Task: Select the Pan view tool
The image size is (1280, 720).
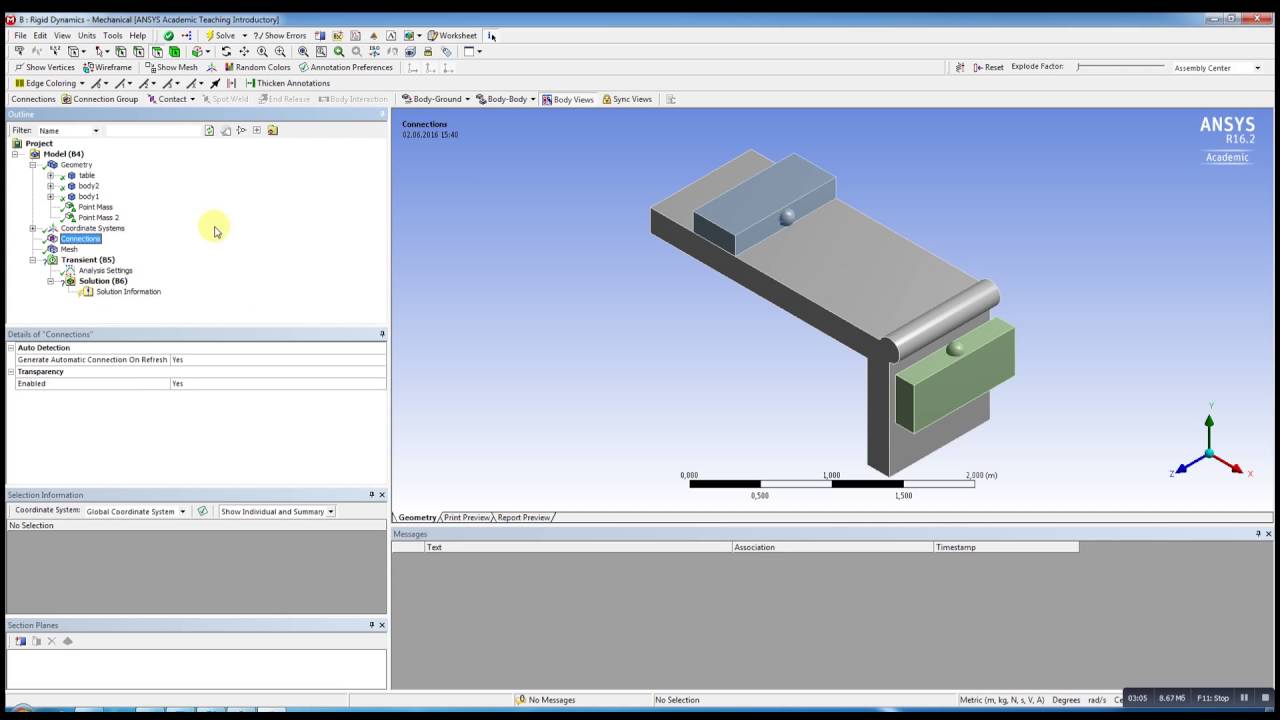Action: click(244, 52)
